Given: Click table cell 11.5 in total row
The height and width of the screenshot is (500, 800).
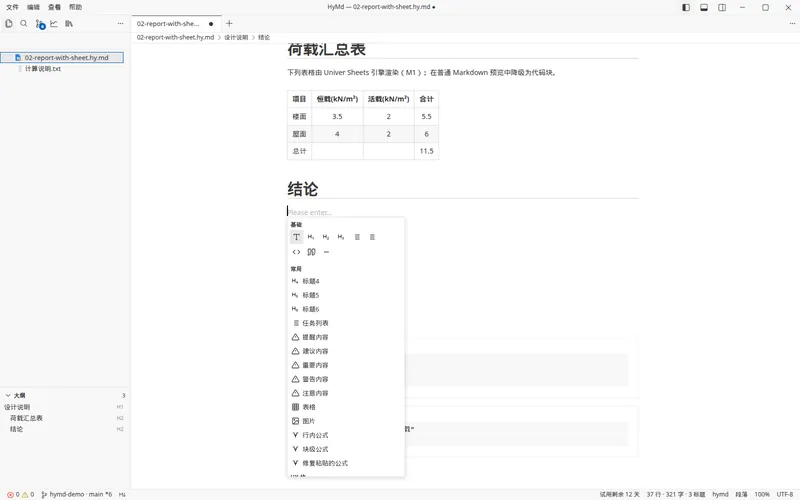Looking at the screenshot, I should coord(427,151).
